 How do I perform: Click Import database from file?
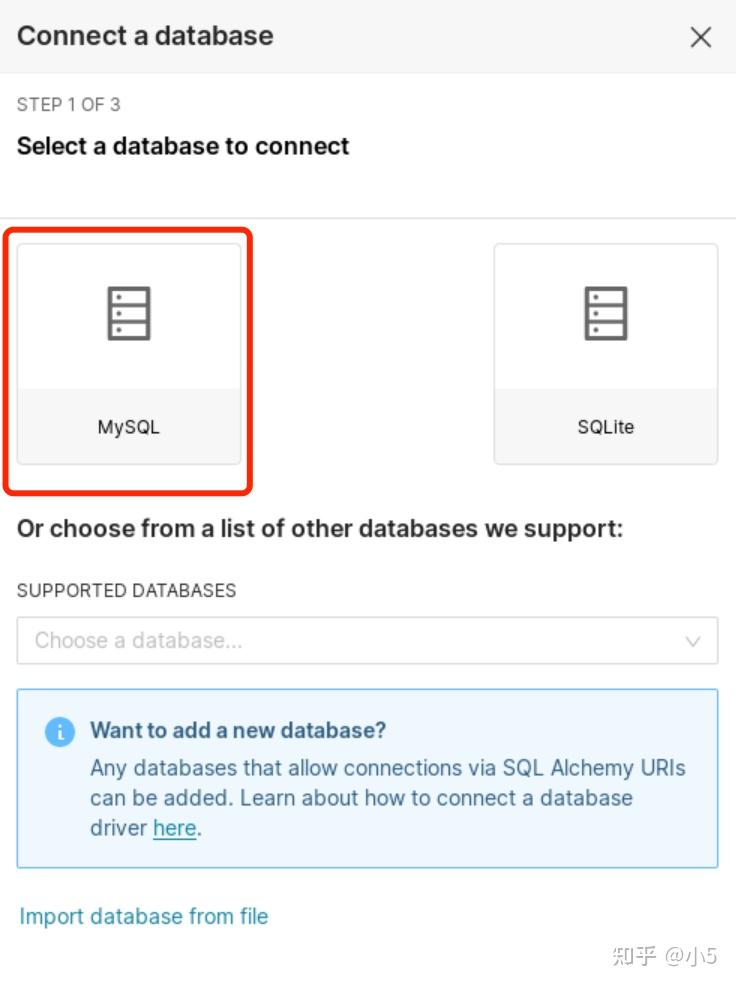[x=143, y=916]
